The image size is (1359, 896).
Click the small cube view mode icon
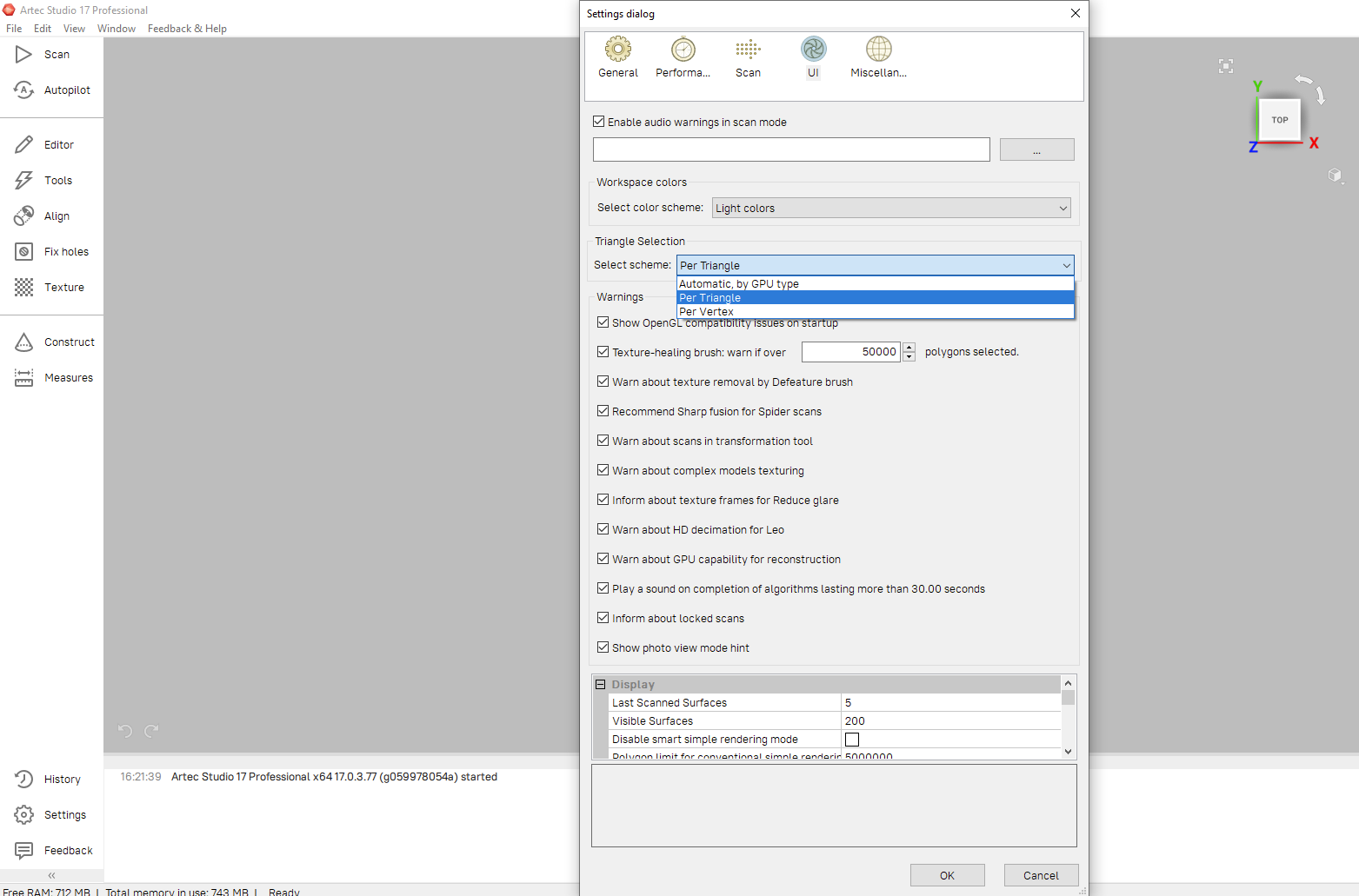click(x=1336, y=176)
